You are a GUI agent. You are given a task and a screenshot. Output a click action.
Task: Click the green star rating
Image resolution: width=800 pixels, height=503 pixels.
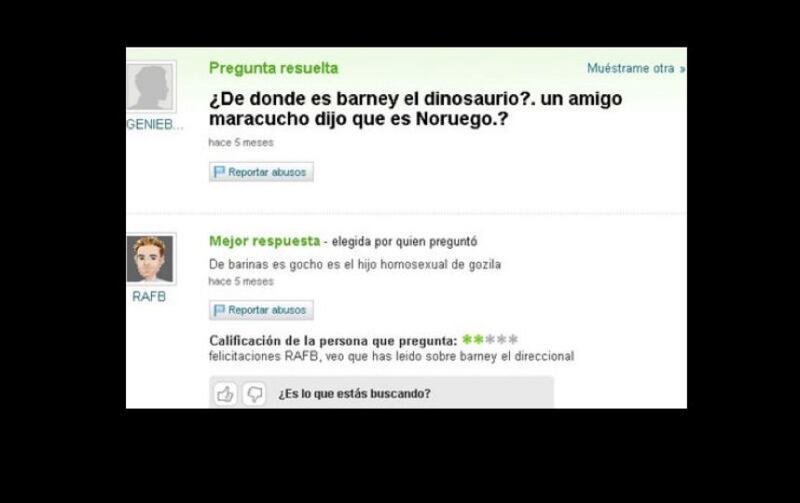[472, 339]
